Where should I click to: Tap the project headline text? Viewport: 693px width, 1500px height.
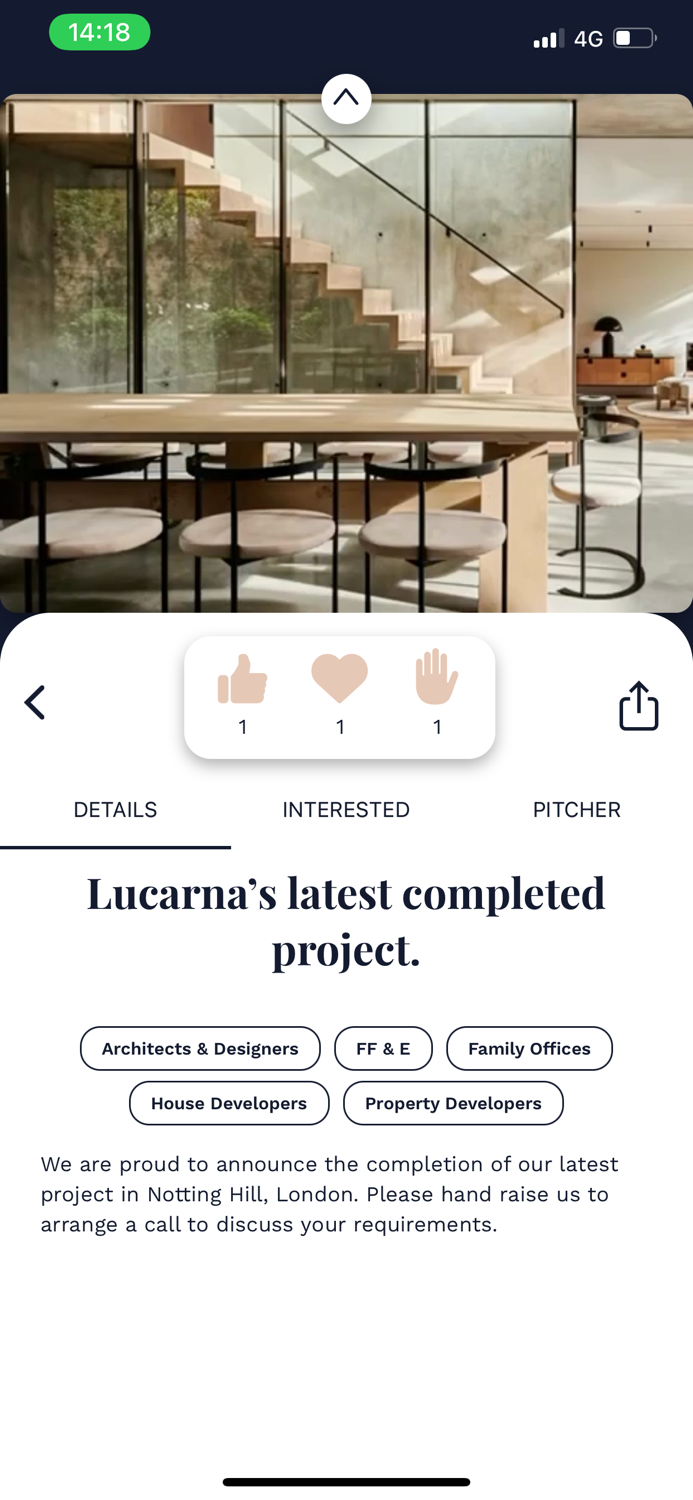346,921
